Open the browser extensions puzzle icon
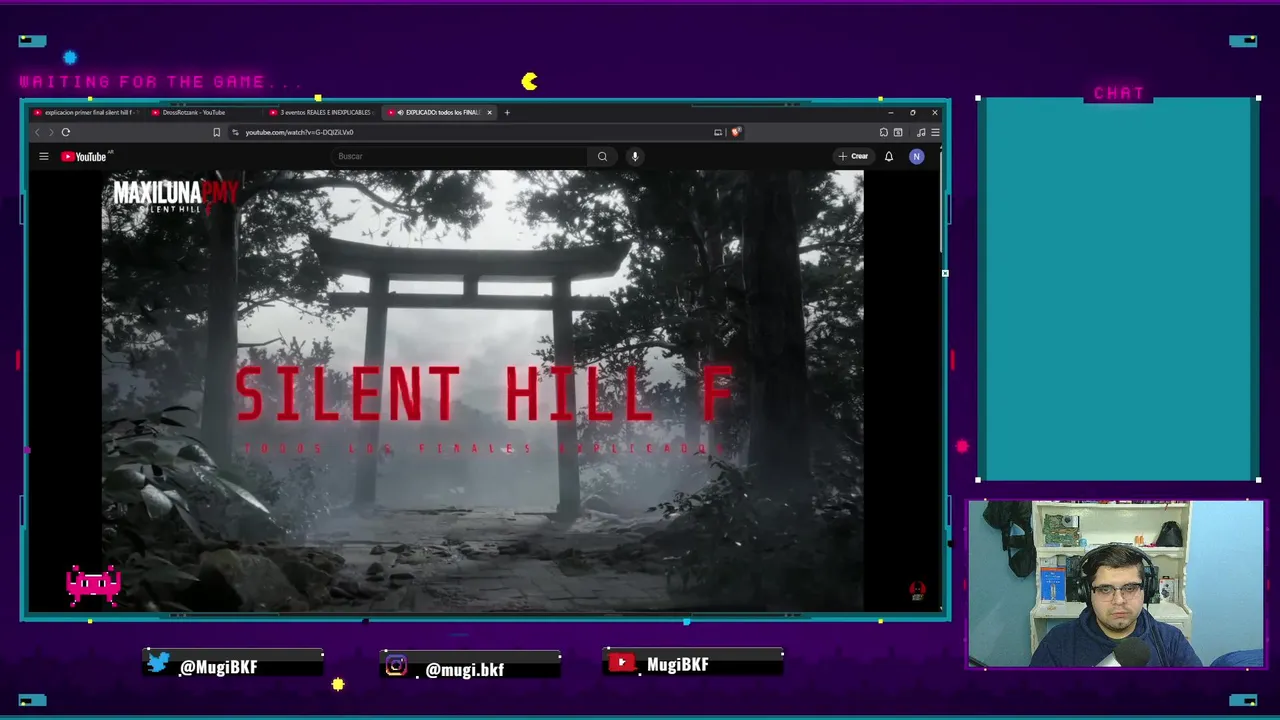The height and width of the screenshot is (720, 1280). click(x=884, y=132)
